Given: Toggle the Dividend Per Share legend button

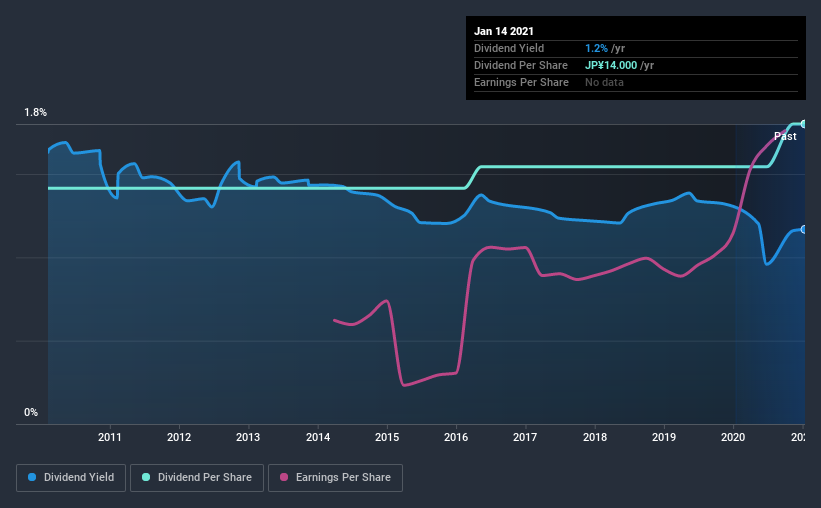Looking at the screenshot, I should pos(197,478).
